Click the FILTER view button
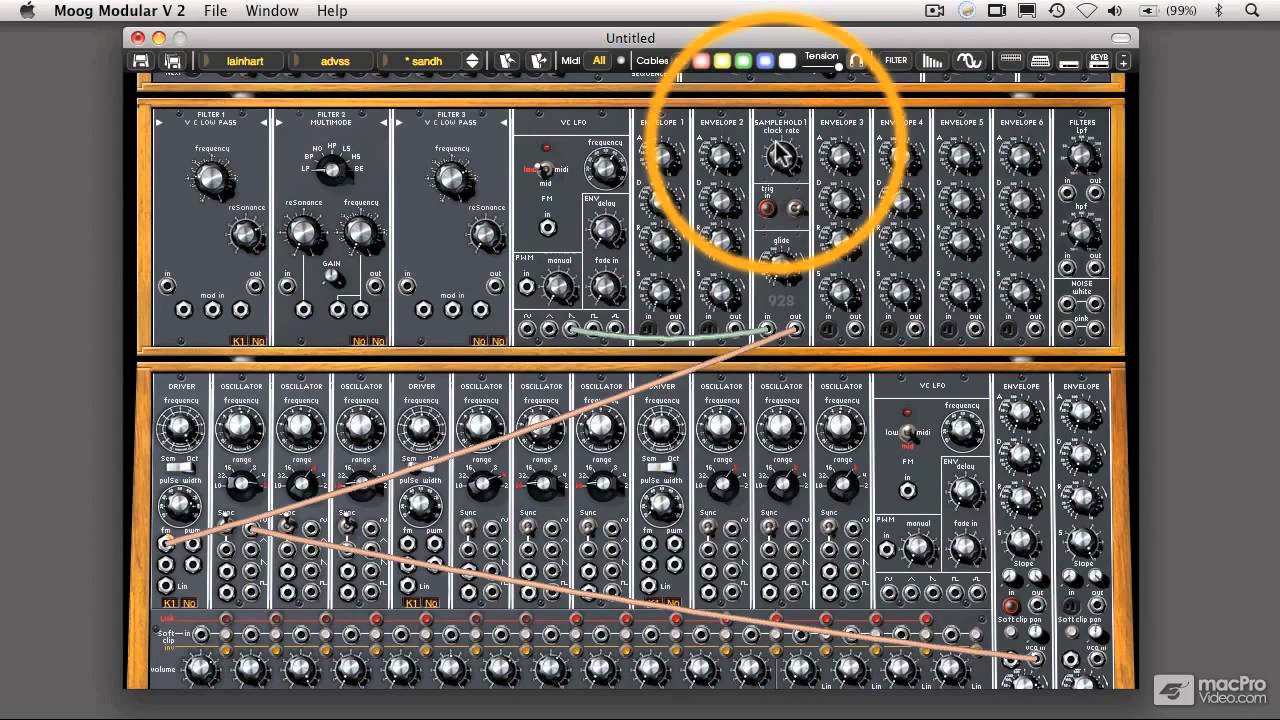The height and width of the screenshot is (720, 1280). [x=896, y=61]
